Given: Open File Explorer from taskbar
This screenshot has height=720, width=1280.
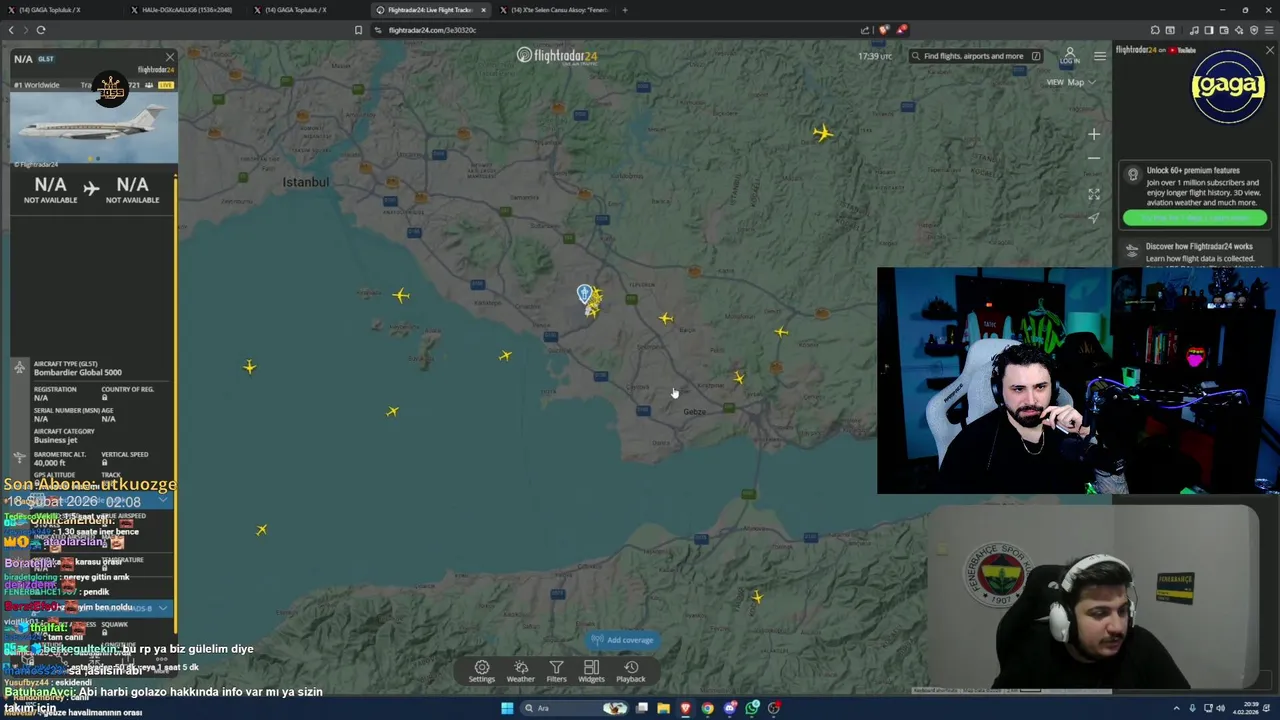Looking at the screenshot, I should 663,708.
